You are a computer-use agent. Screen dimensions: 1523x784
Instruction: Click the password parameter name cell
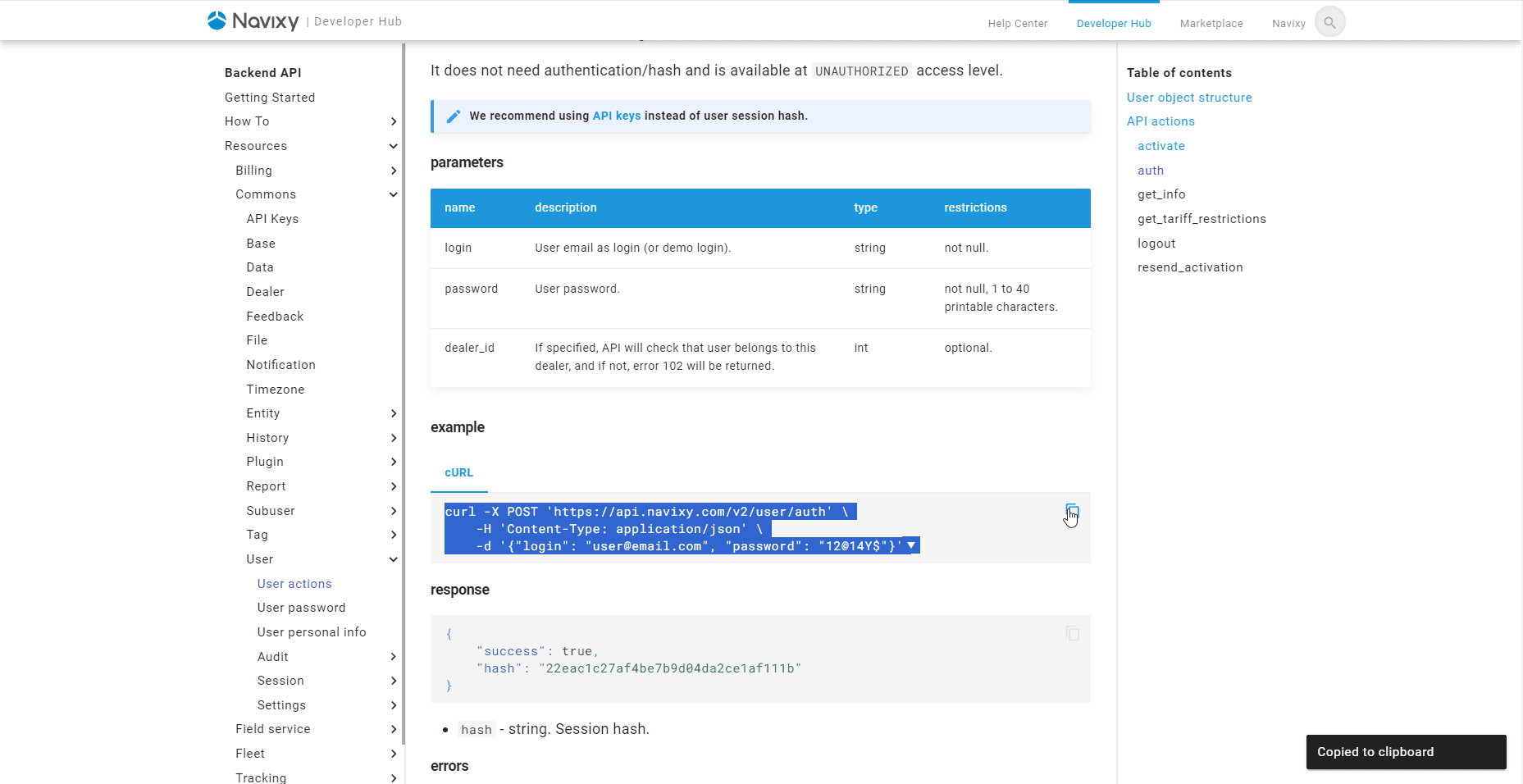[471, 289]
